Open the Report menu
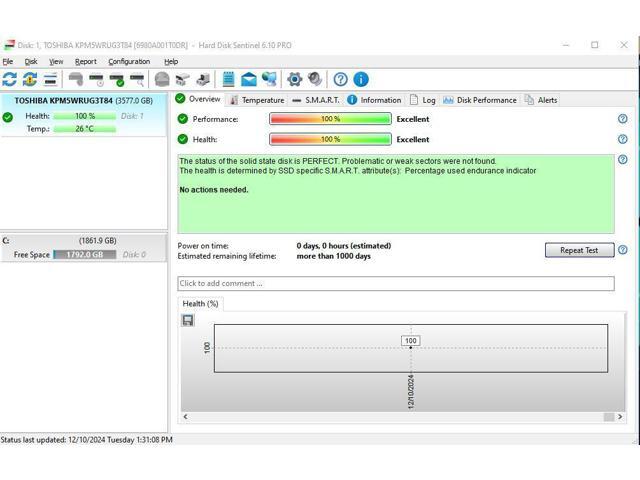Screen dimensions: 640x480 (x=86, y=61)
